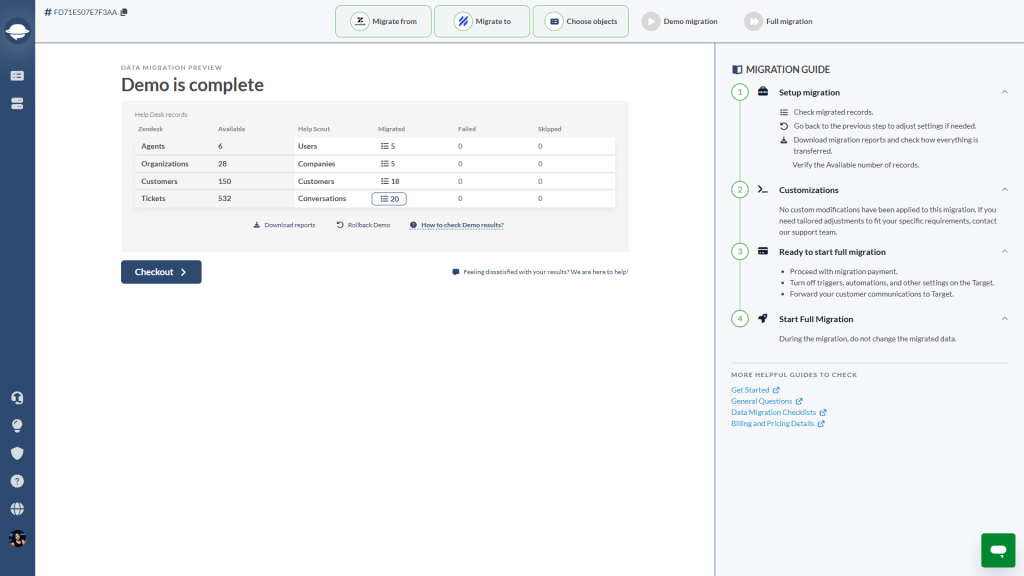Click Feeling dissatisfied with your results link
This screenshot has height=576, width=1024.
(540, 272)
